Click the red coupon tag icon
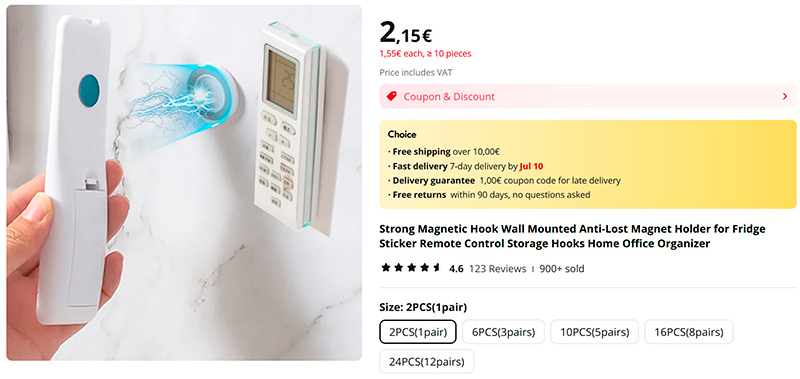This screenshot has height=379, width=800. point(391,96)
